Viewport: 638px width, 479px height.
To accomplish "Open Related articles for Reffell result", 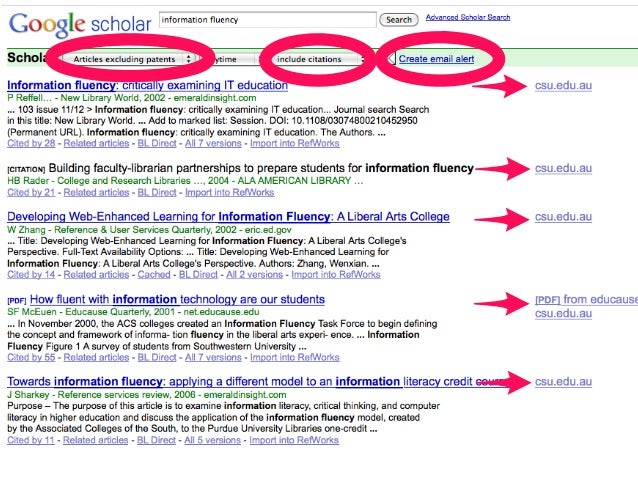I will pos(96,143).
